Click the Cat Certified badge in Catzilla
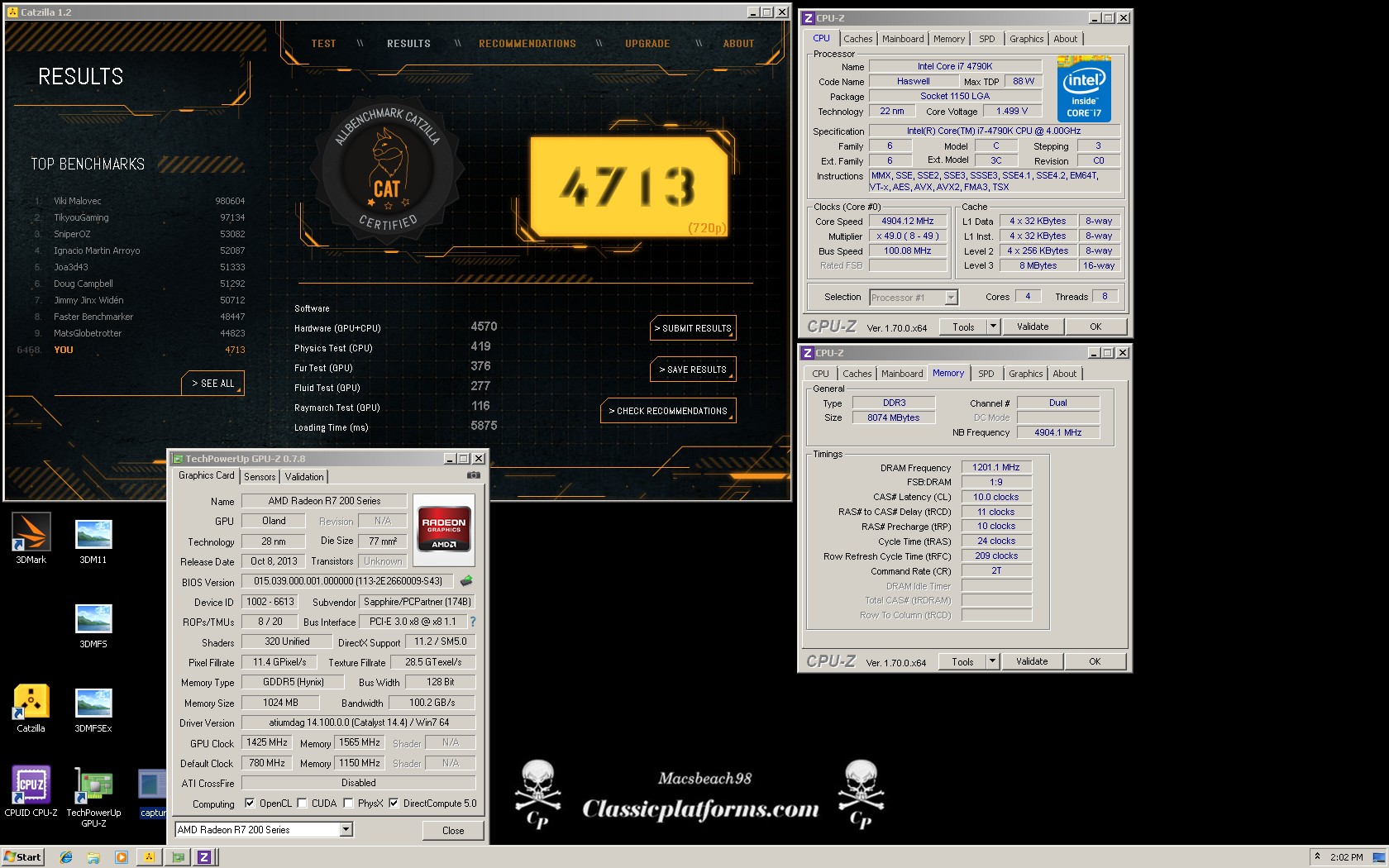This screenshot has height=868, width=1389. pos(388,169)
